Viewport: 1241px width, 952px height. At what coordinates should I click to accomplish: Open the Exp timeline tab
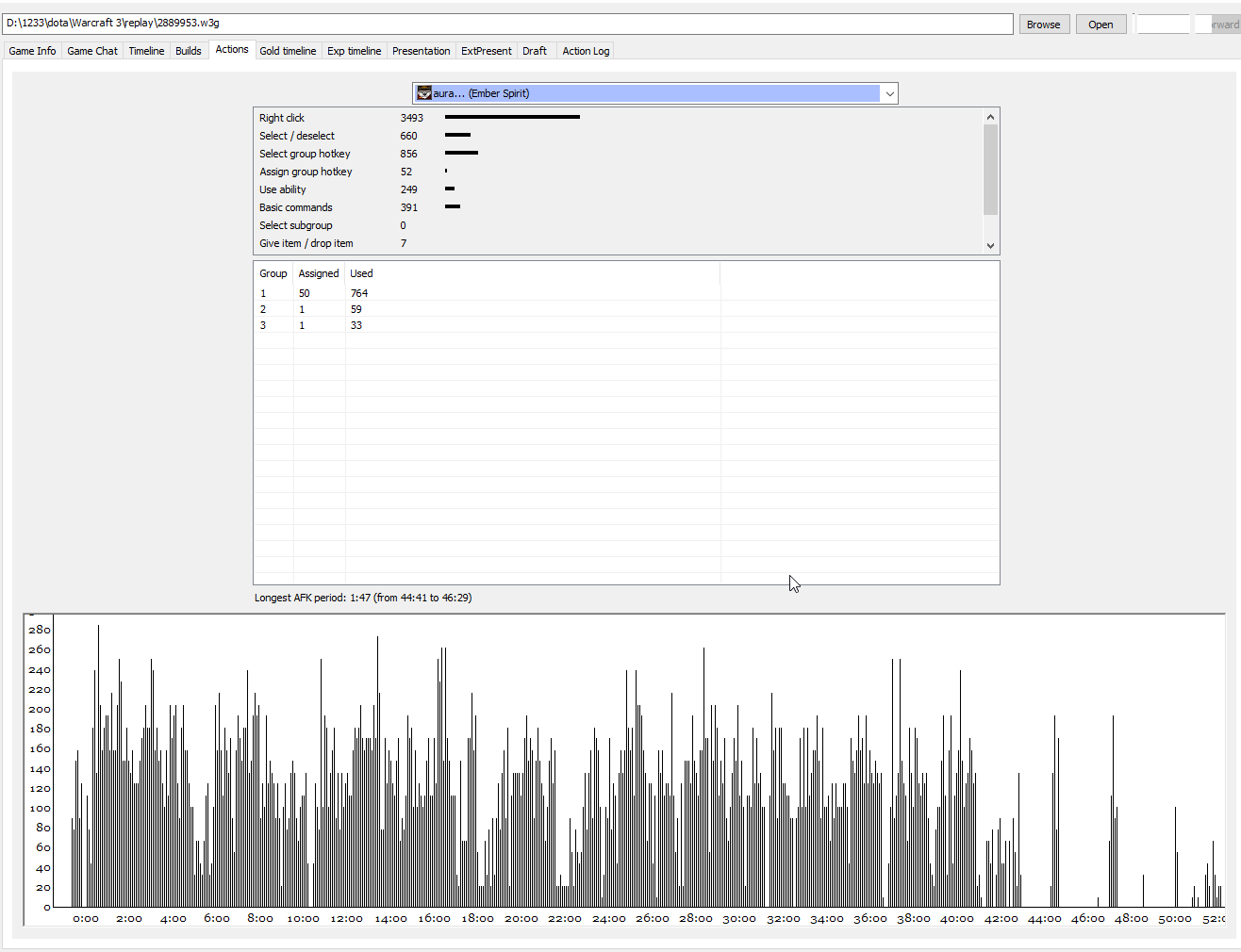(x=355, y=51)
